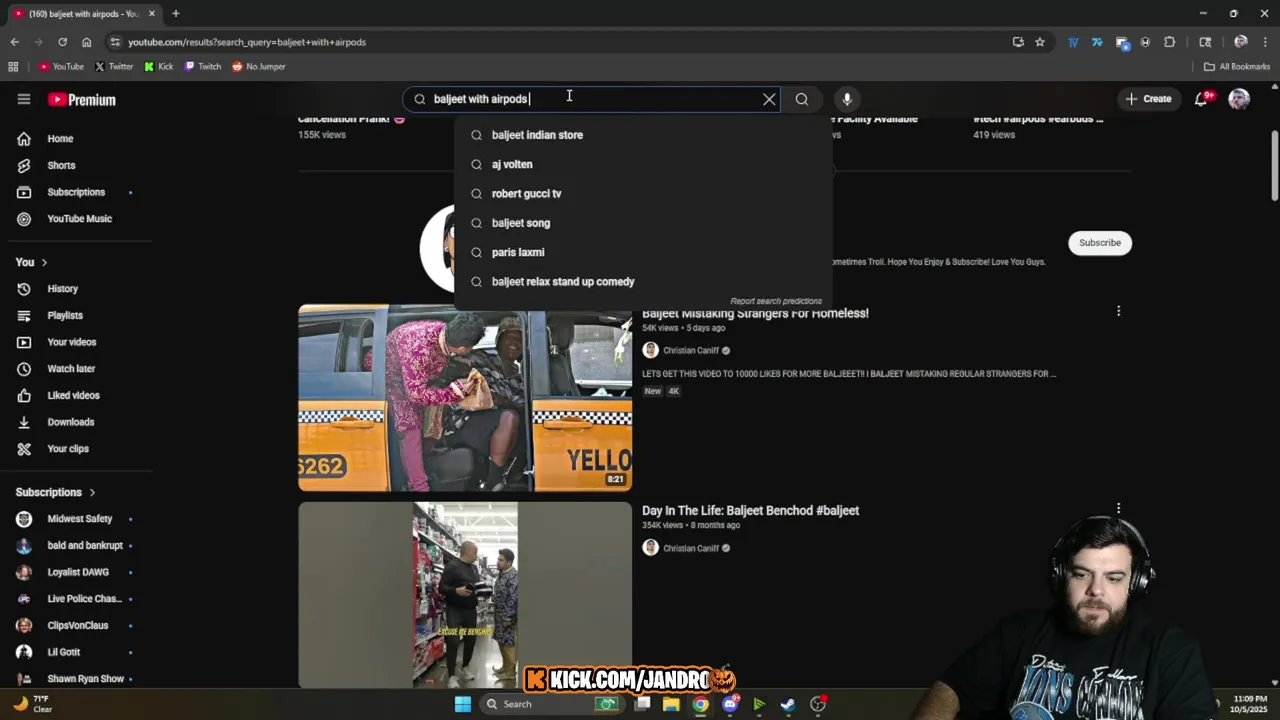This screenshot has width=1280, height=720.
Task: Bookmark this page with the star icon
Action: click(1040, 42)
